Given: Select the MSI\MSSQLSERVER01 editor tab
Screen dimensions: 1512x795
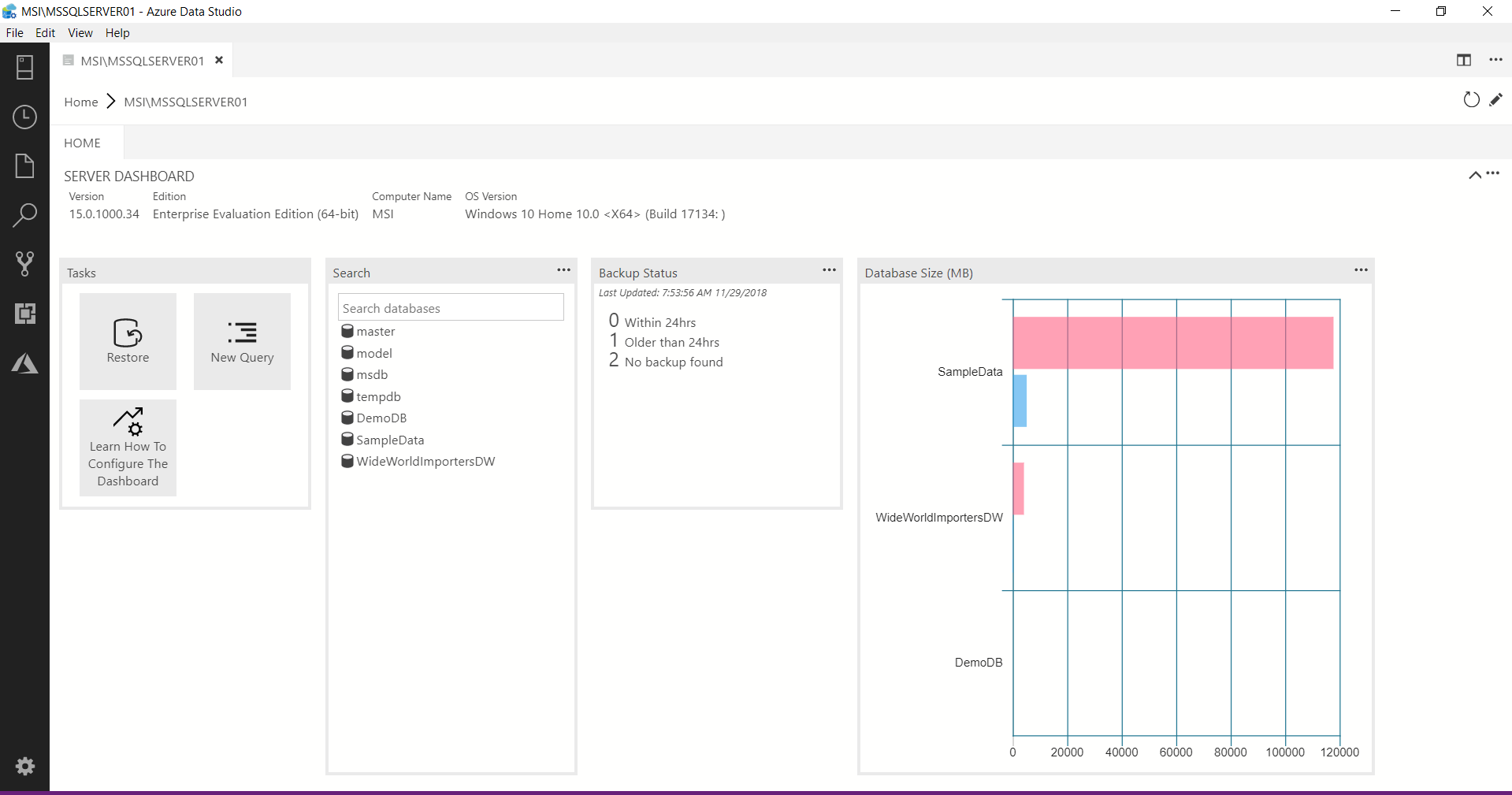Looking at the screenshot, I should (x=142, y=61).
